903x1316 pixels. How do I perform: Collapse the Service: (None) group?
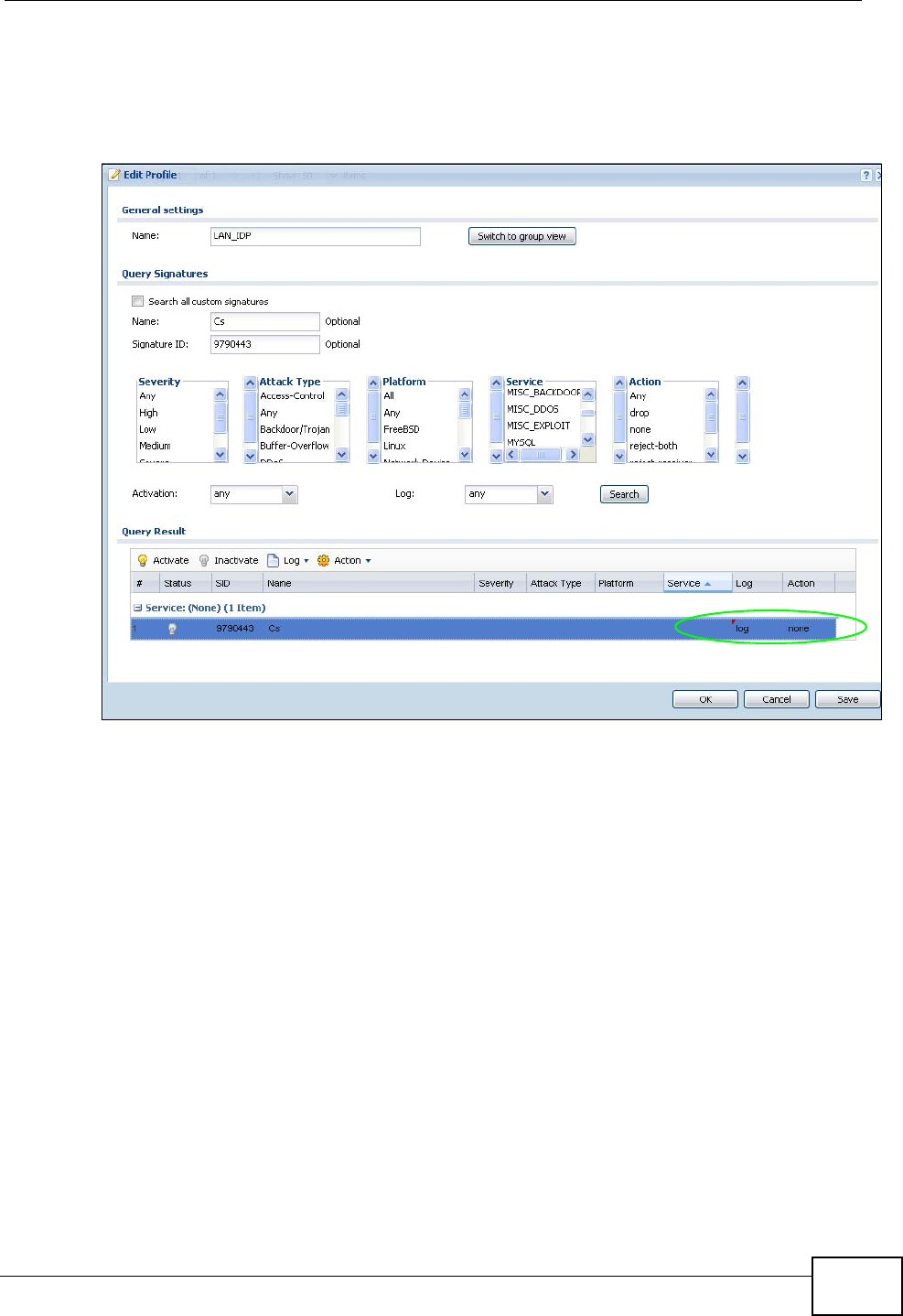[x=137, y=608]
